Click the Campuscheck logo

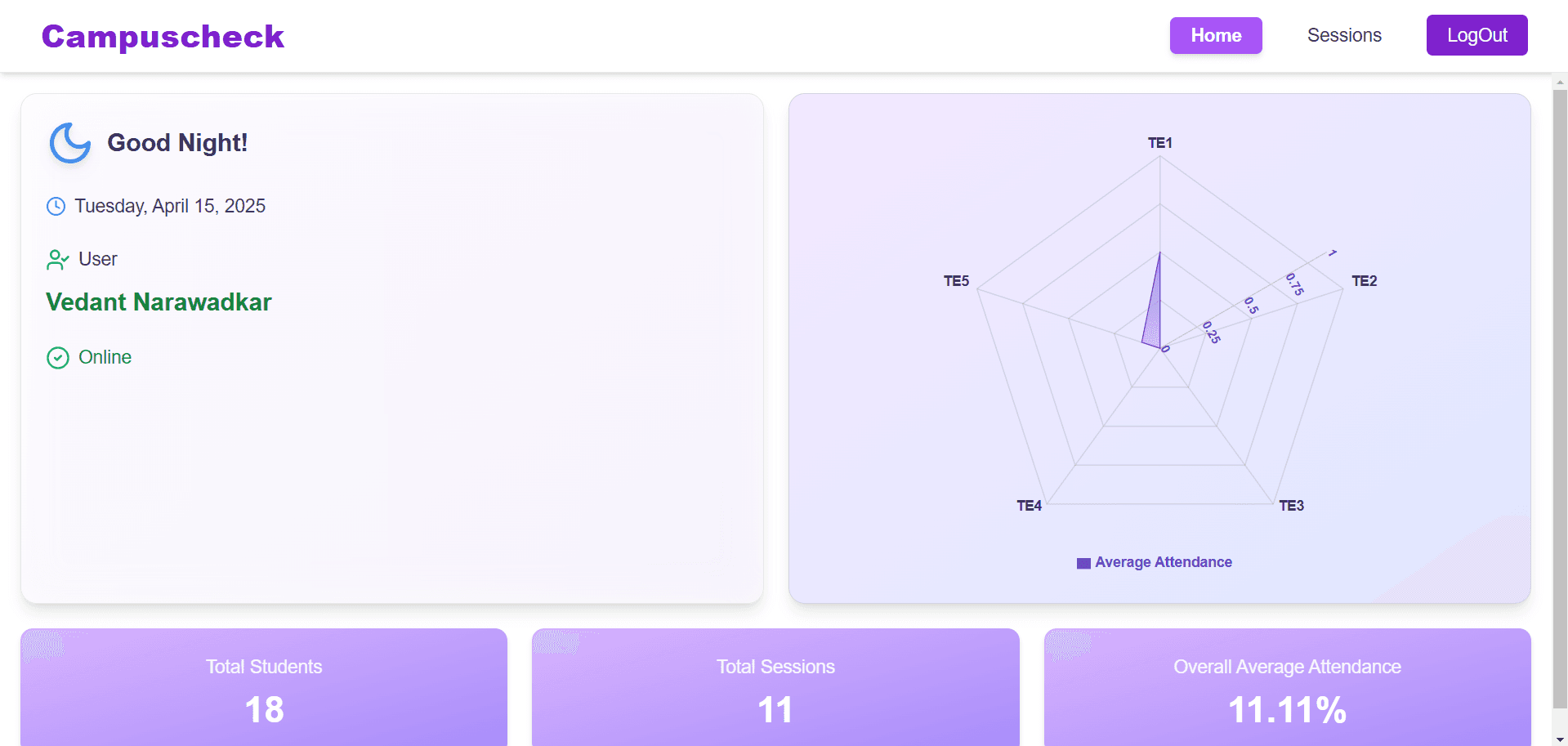[x=163, y=36]
